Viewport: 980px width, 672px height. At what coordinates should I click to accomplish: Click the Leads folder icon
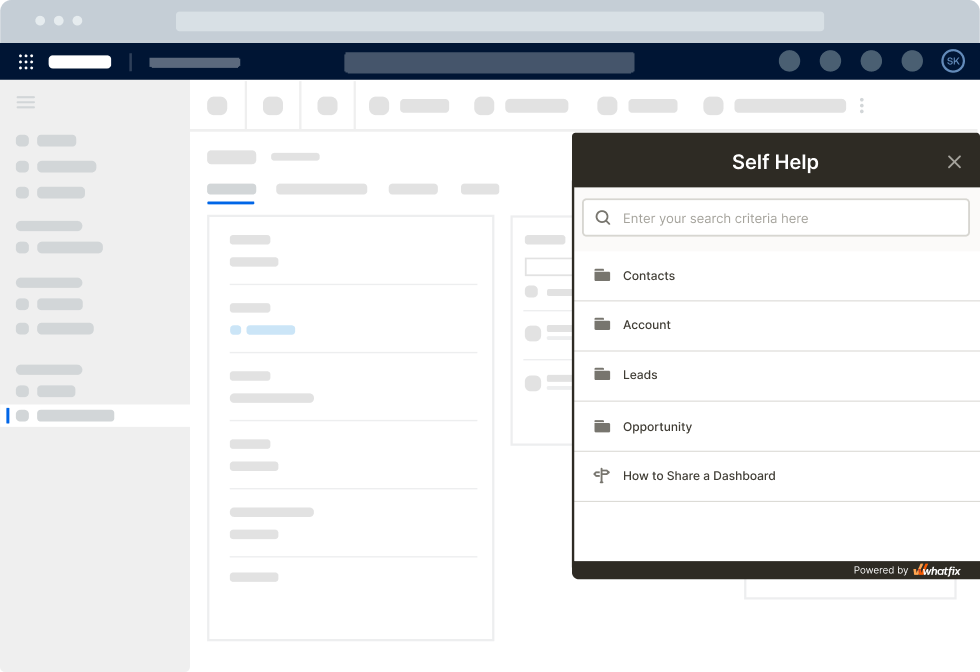coord(602,374)
